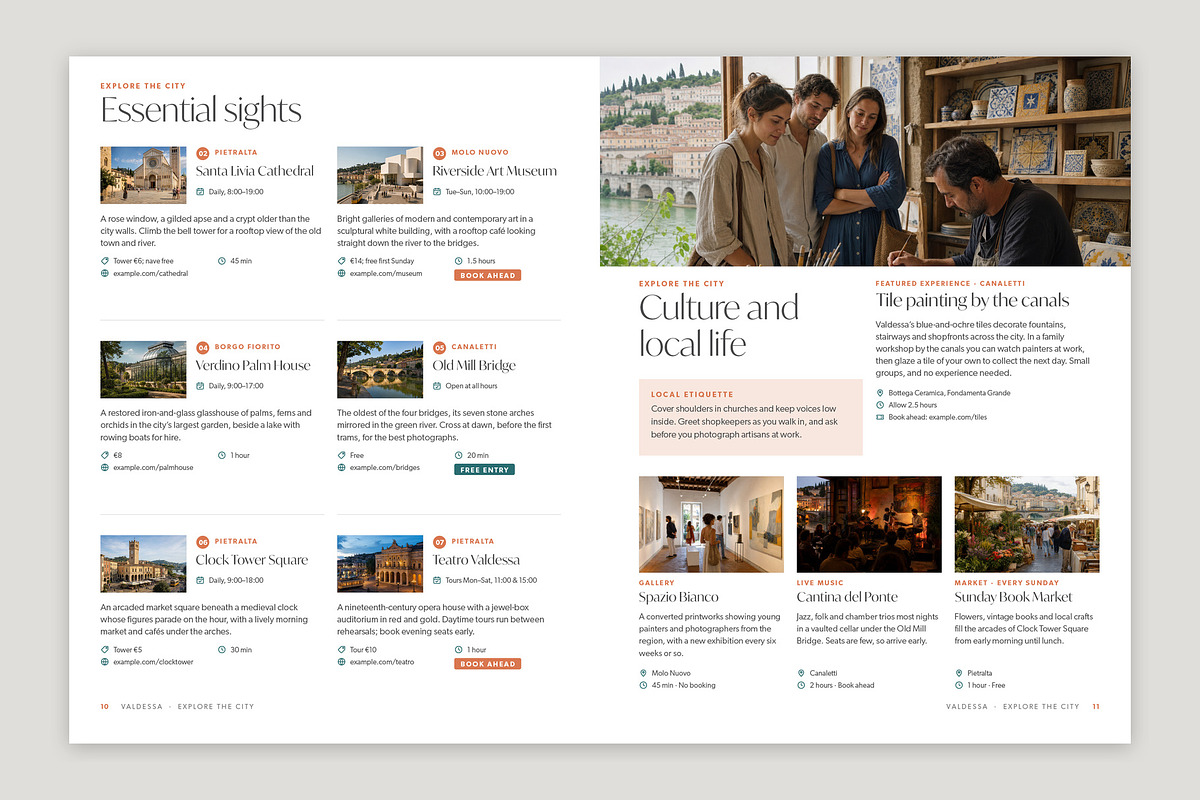
Task: Open the example.com/clocktower link
Action: click(153, 662)
